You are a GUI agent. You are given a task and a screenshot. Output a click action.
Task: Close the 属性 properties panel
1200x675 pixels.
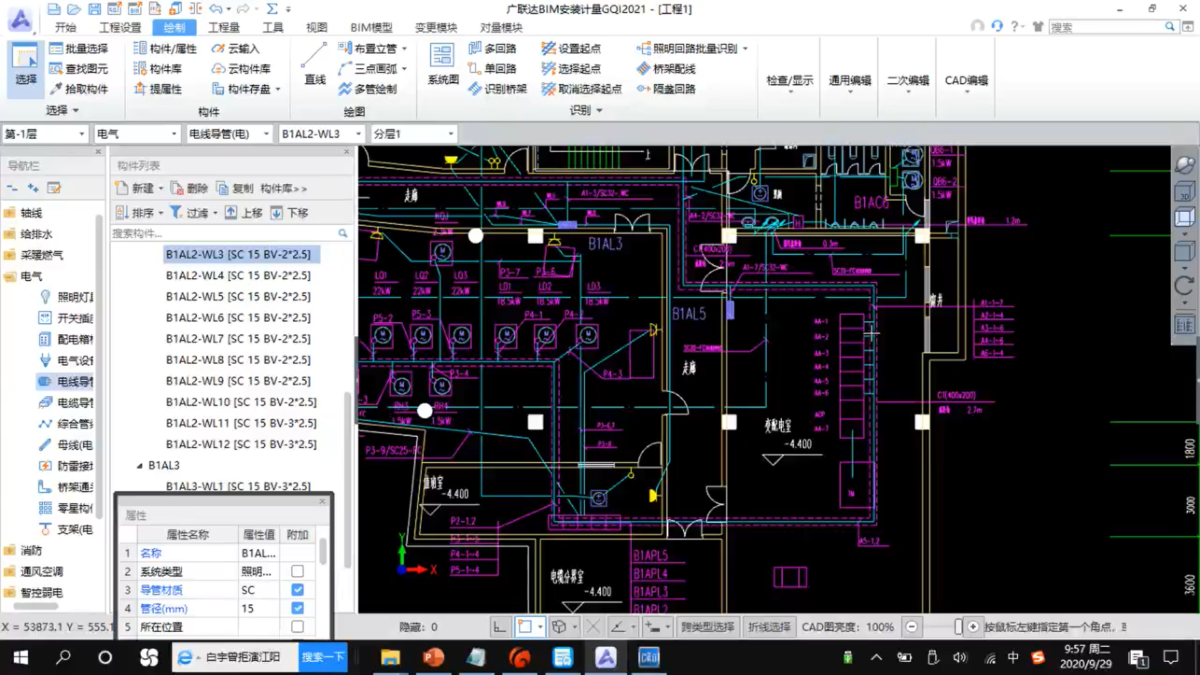(322, 502)
